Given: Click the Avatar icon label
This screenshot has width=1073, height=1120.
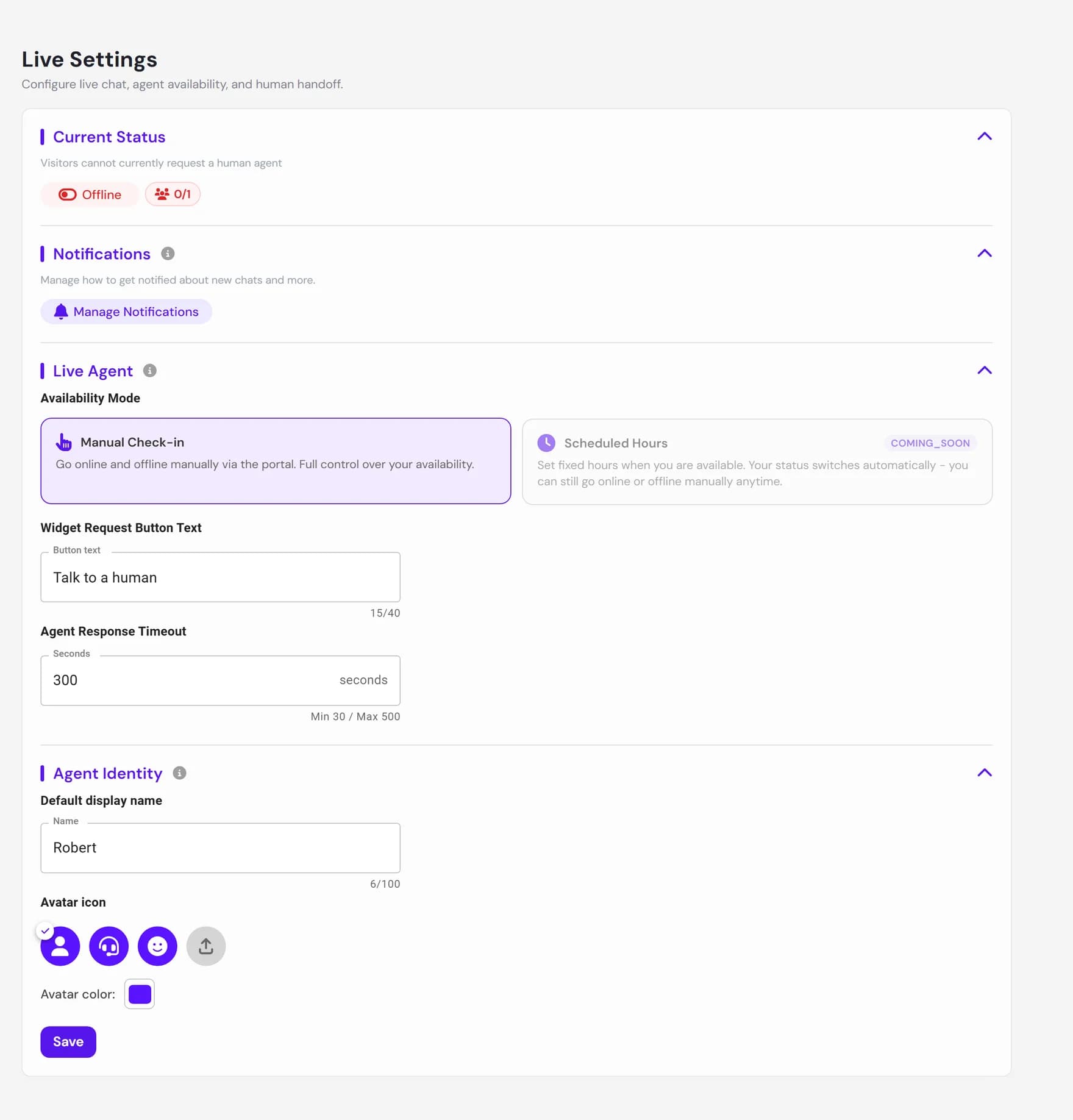Looking at the screenshot, I should (x=73, y=902).
